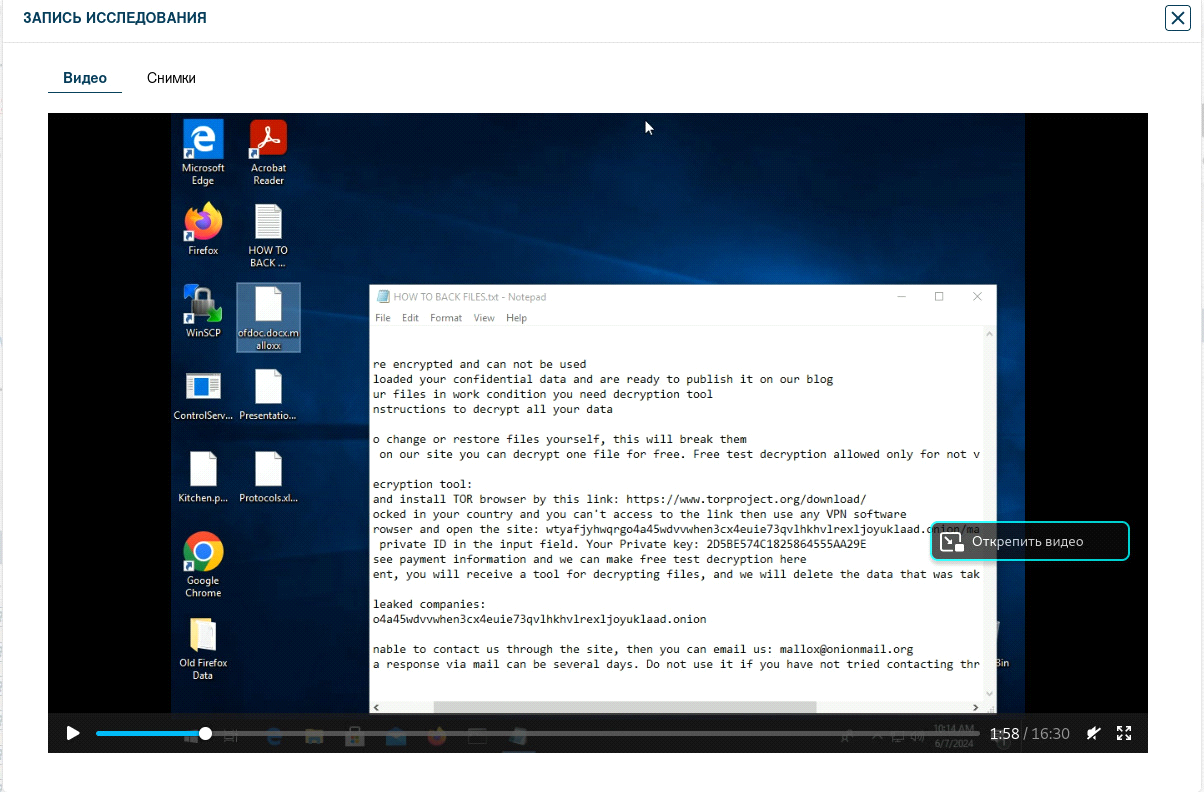1204x792 pixels.
Task: Play the recorded video
Action: pyautogui.click(x=73, y=733)
